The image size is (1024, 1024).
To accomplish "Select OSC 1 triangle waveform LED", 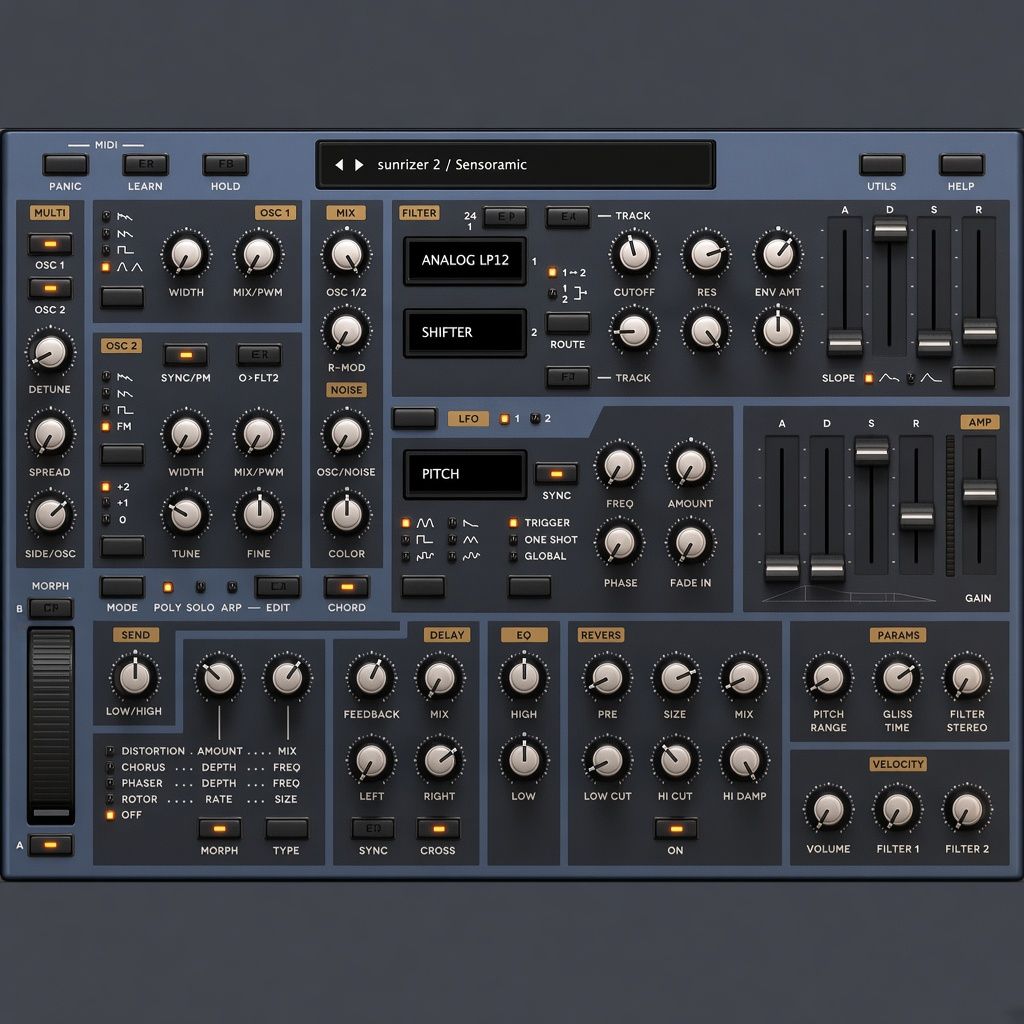I will click(106, 267).
